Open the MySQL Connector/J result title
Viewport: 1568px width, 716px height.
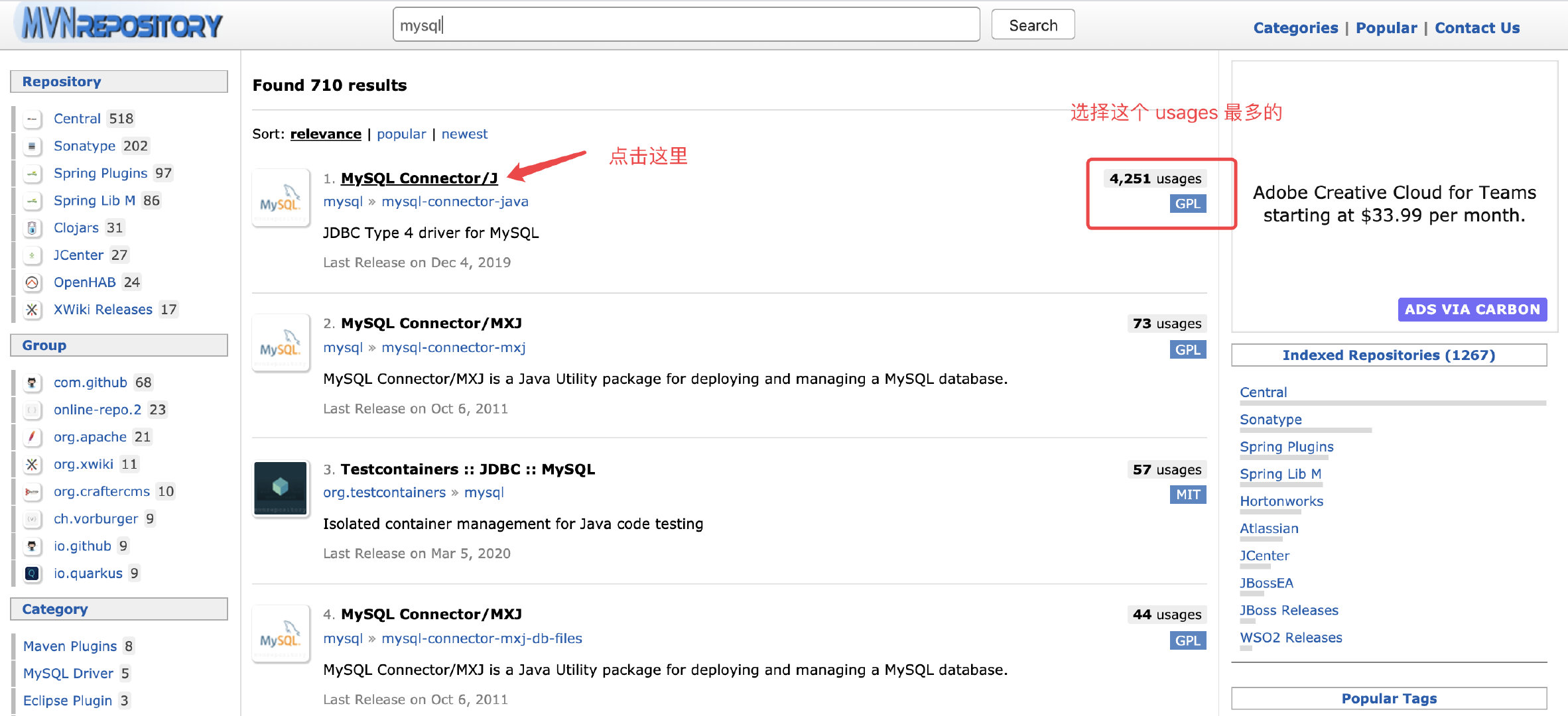click(x=419, y=178)
